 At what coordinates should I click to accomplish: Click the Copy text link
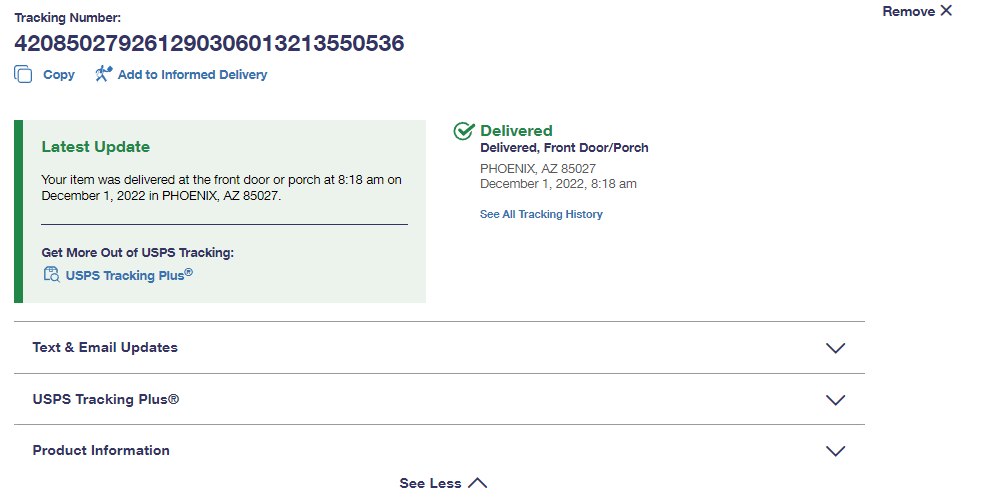pos(59,75)
